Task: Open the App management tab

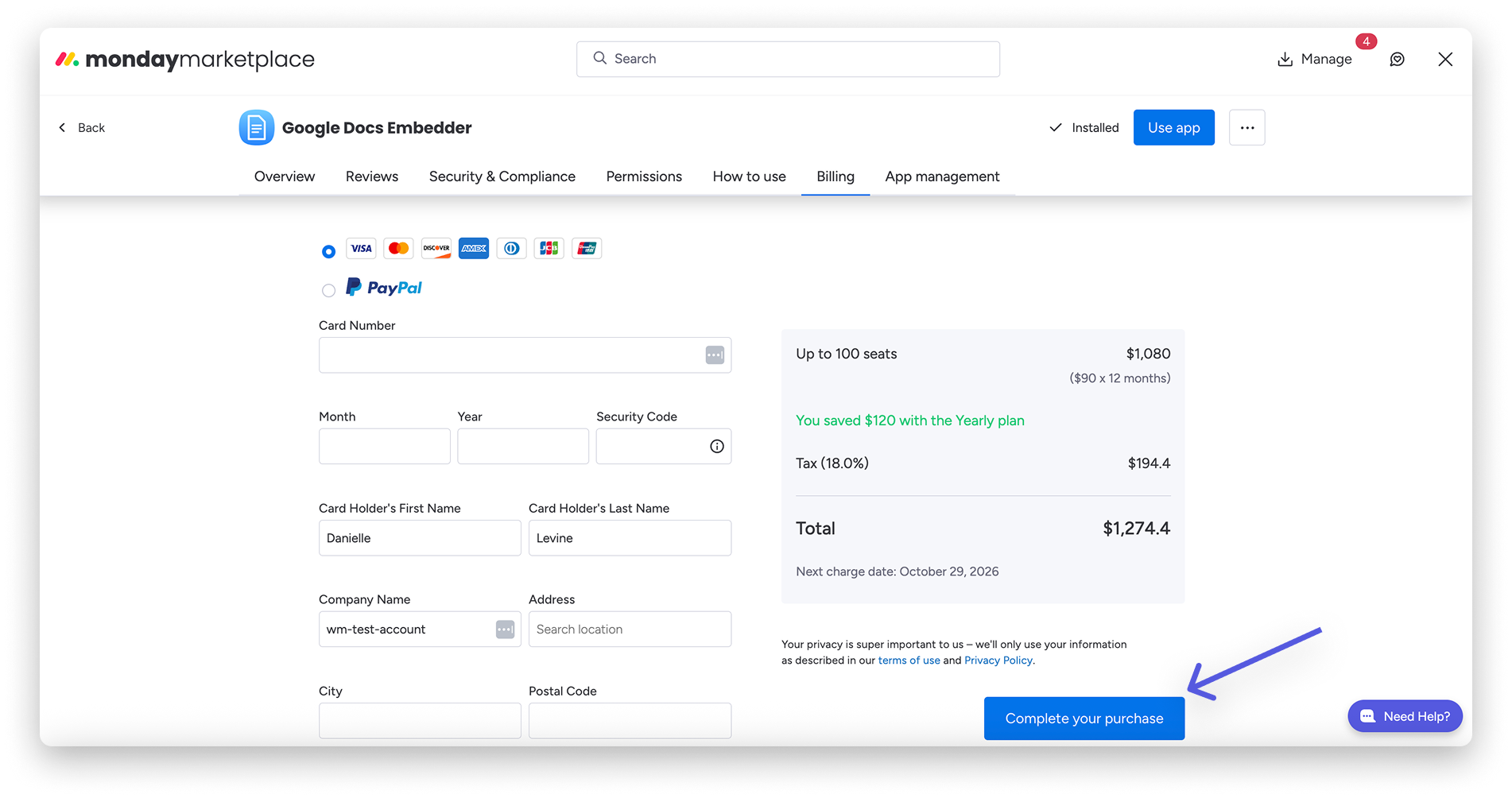Action: tap(942, 176)
